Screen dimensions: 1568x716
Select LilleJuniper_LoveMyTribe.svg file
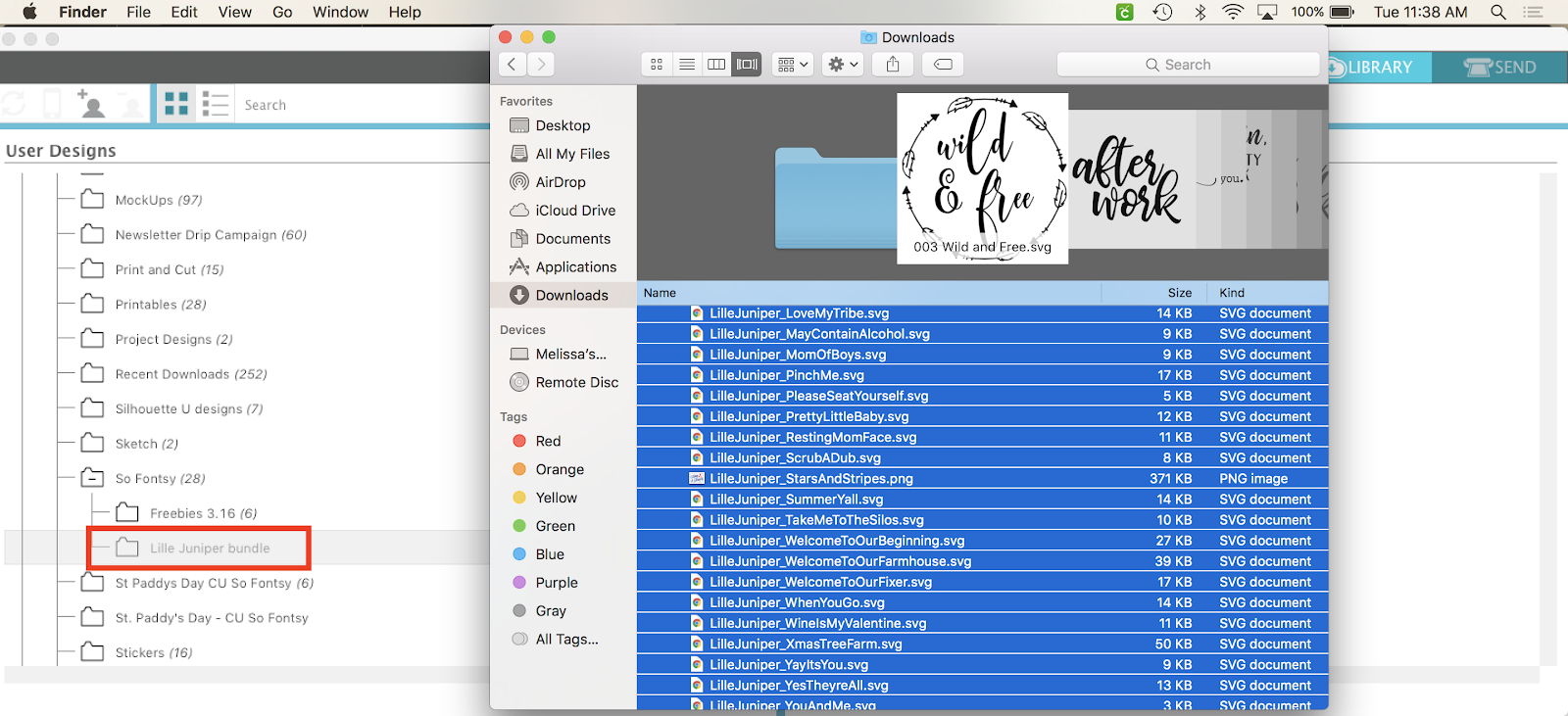pos(982,313)
